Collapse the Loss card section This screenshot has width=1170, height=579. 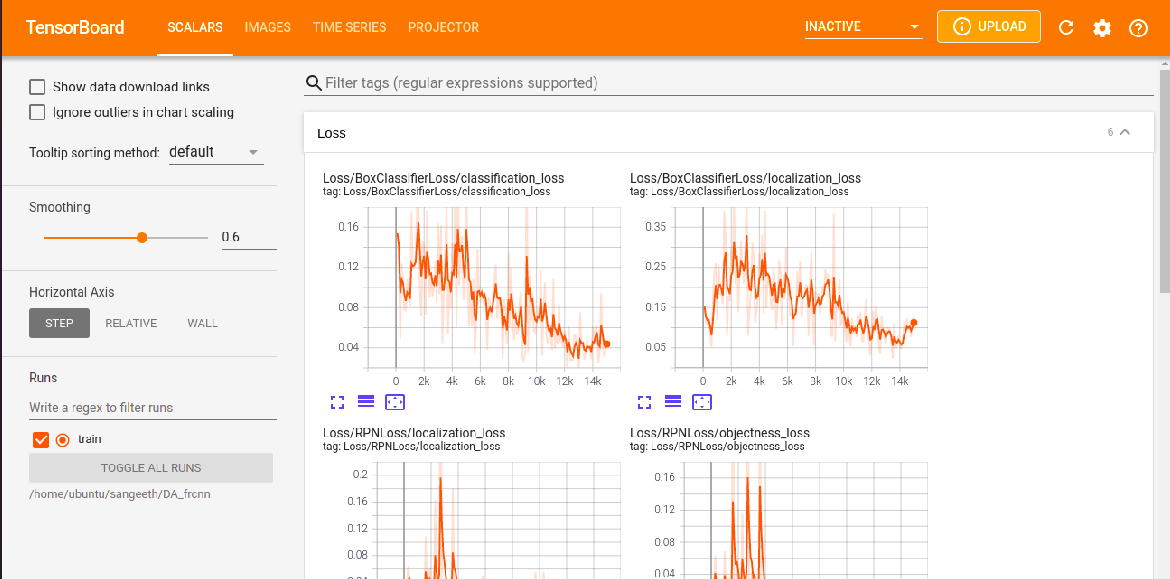coord(1123,131)
